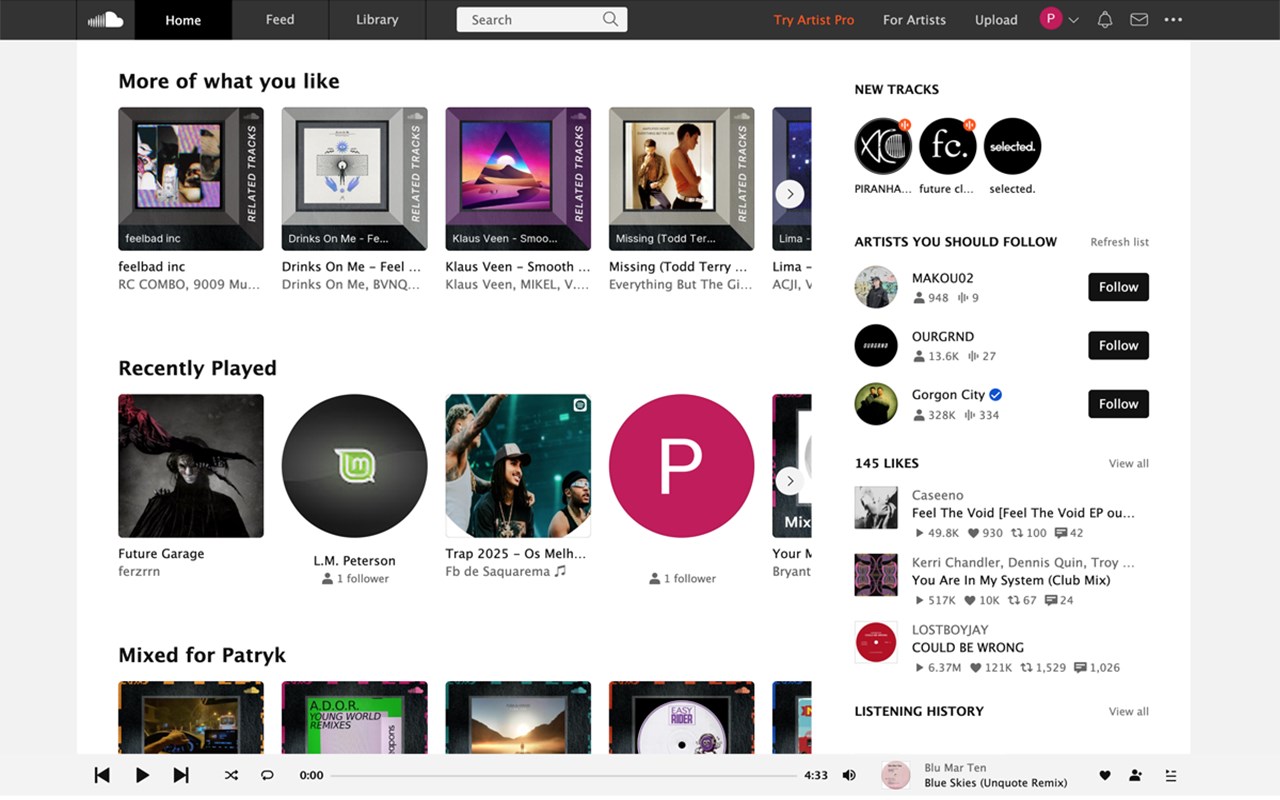Toggle shuffle playback
Viewport: 1280px width, 800px height.
[231, 775]
